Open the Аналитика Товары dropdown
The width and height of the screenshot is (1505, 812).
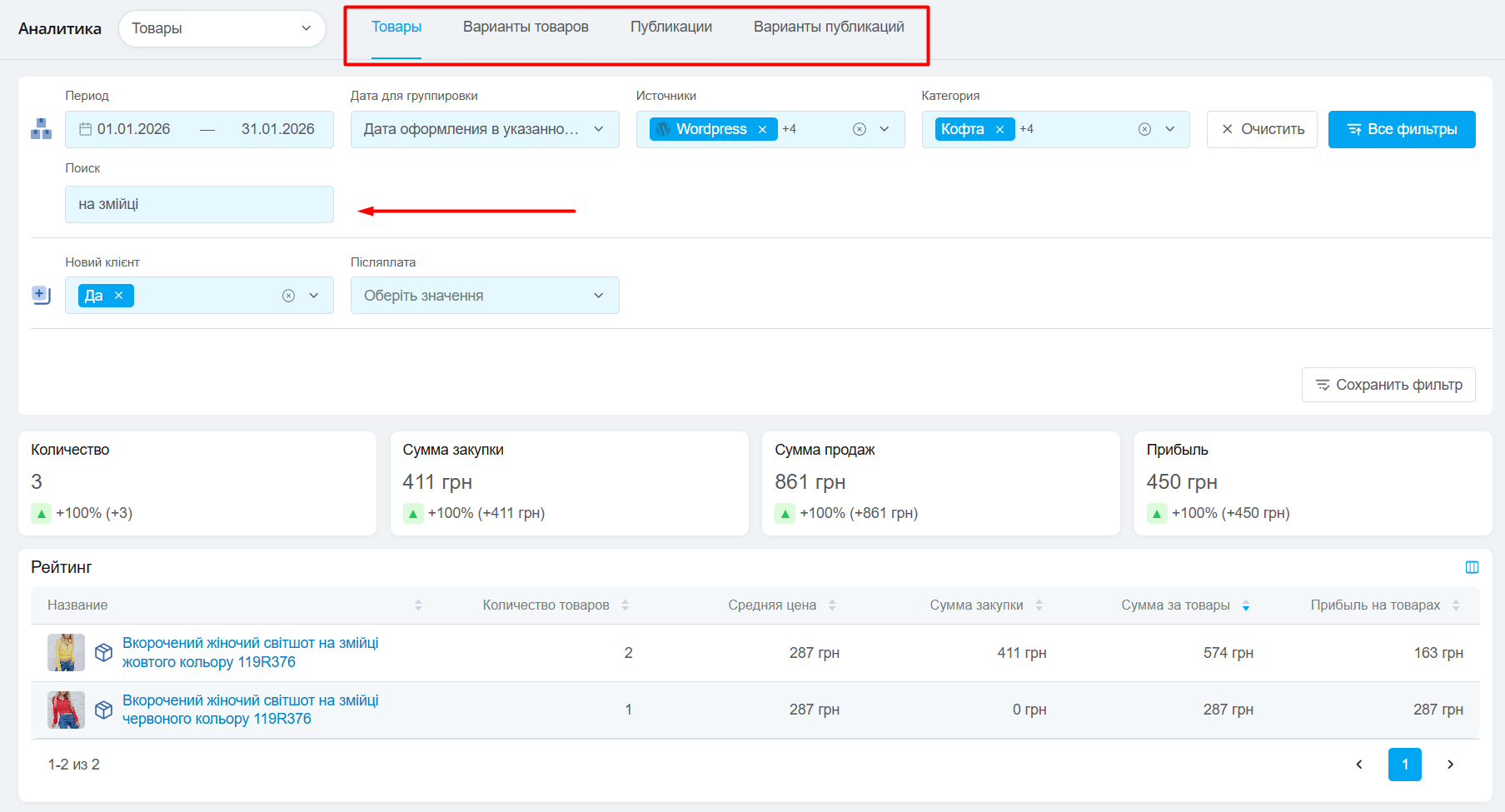222,28
